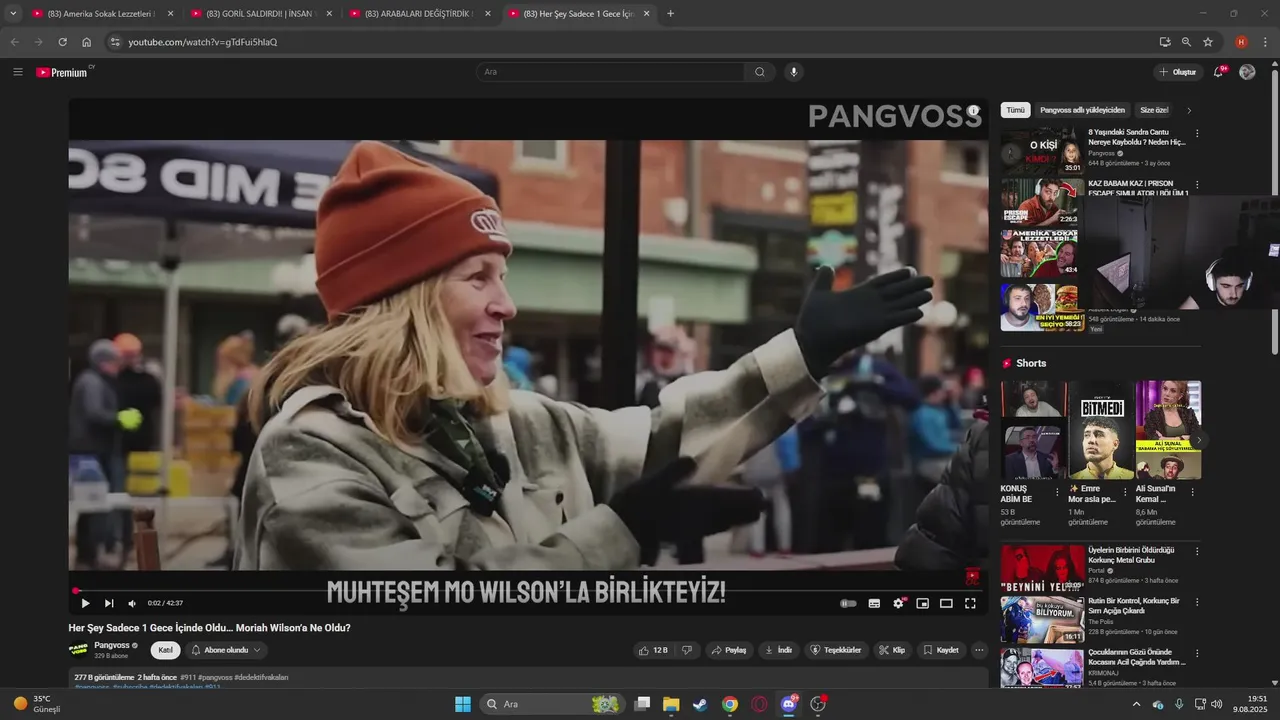Switch to ARABALARI DEĞİŞTİRDİK tab

point(419,14)
